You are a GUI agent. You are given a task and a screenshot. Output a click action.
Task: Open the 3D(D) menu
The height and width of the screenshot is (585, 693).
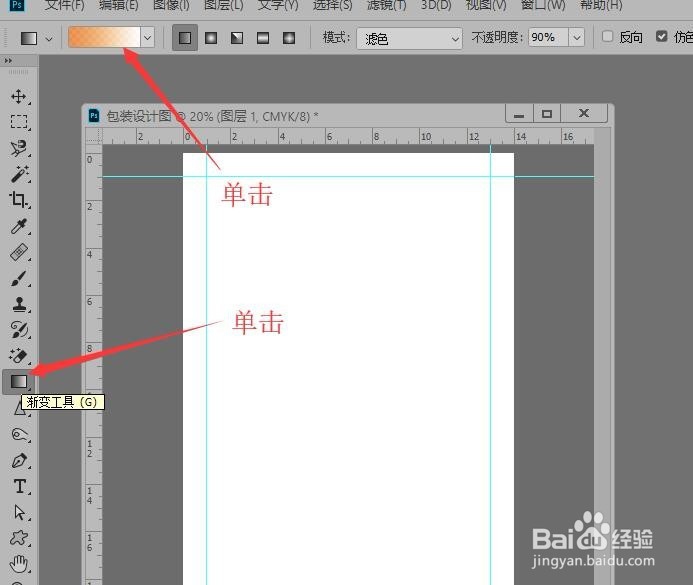tap(436, 5)
